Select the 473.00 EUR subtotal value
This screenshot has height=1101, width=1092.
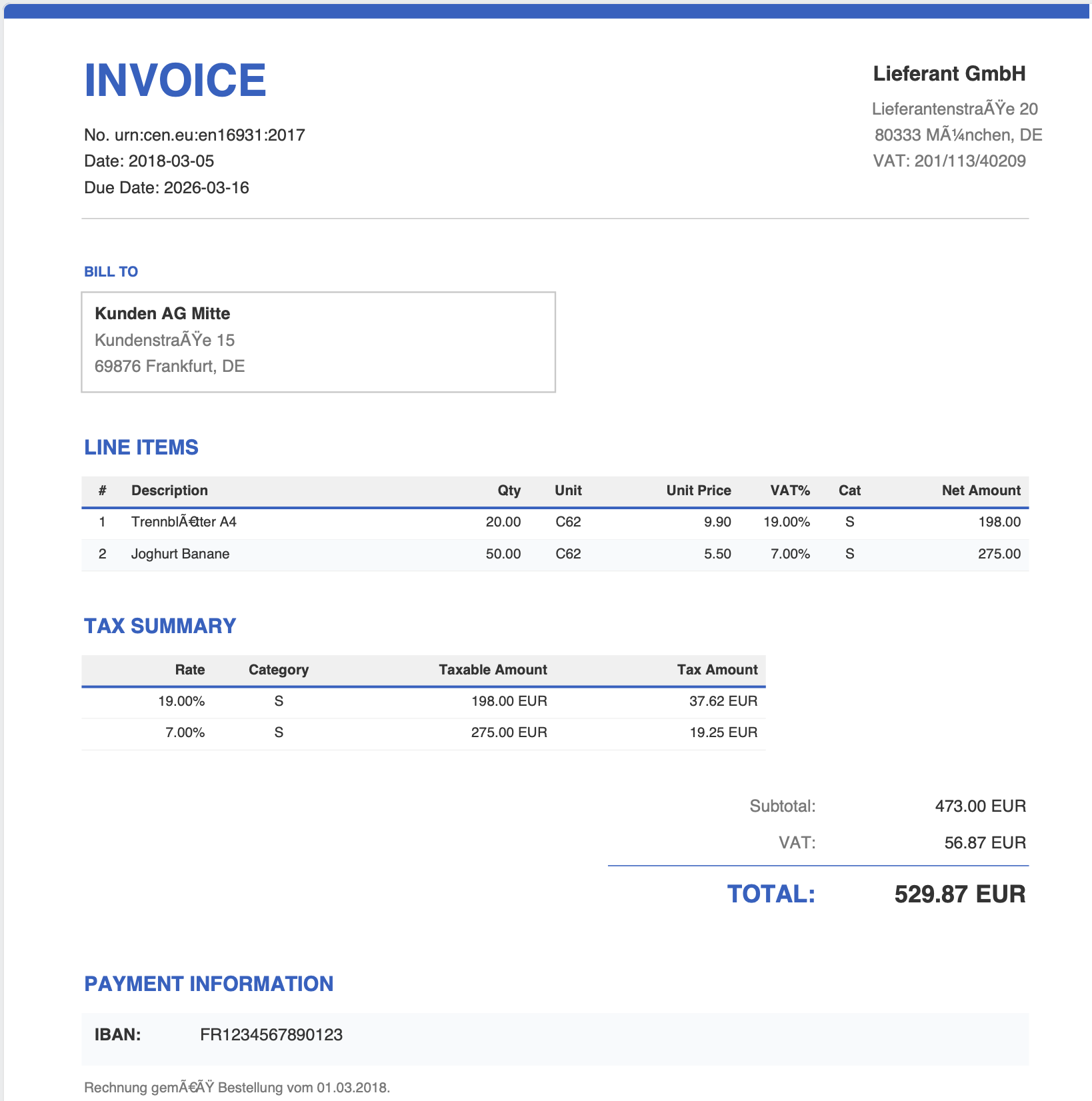point(980,806)
